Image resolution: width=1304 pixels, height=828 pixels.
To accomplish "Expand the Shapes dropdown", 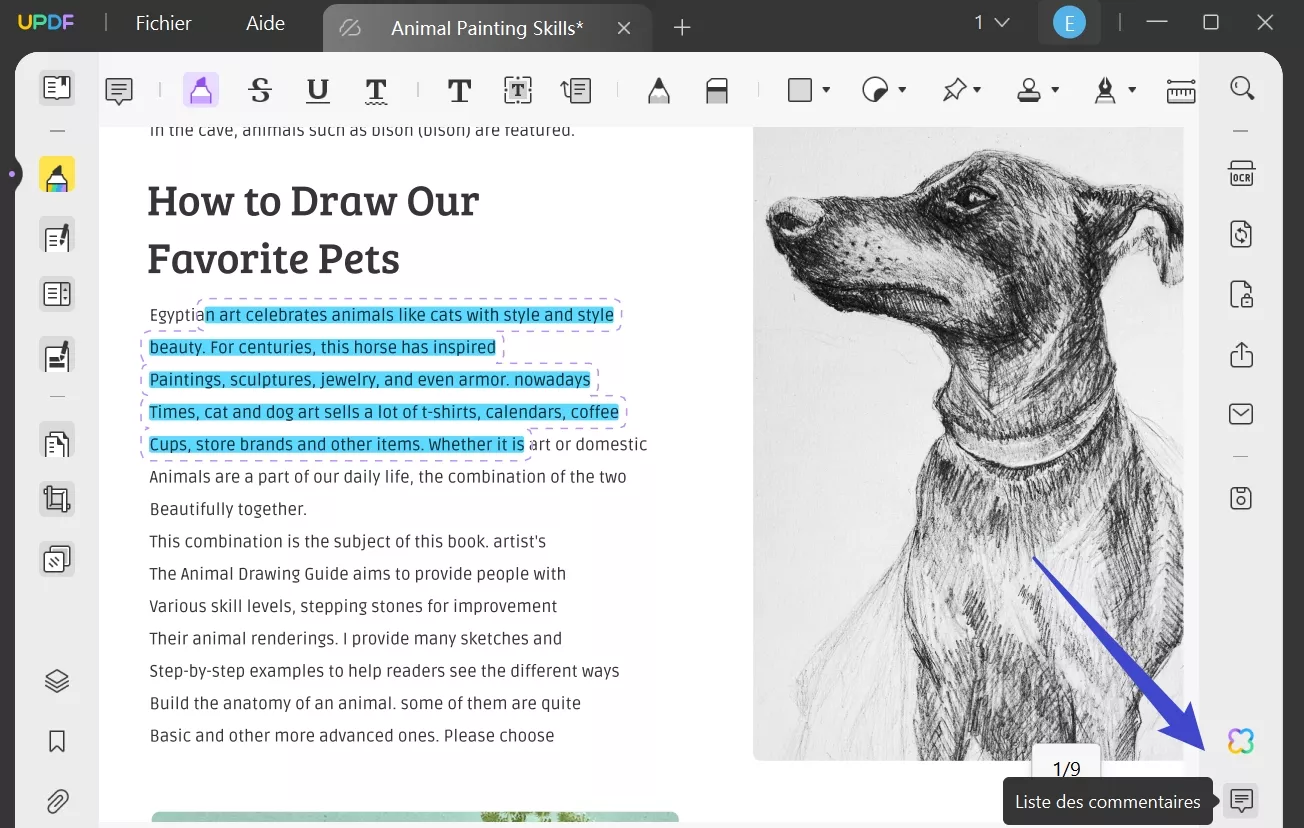I will [826, 89].
